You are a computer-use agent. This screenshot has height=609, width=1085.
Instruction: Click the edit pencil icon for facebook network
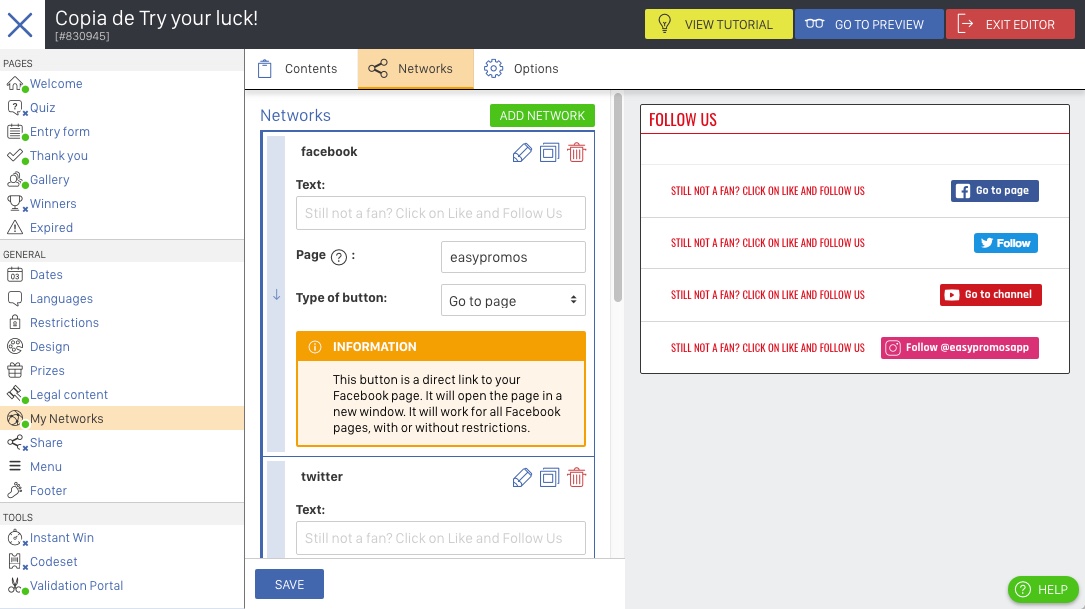pyautogui.click(x=522, y=152)
